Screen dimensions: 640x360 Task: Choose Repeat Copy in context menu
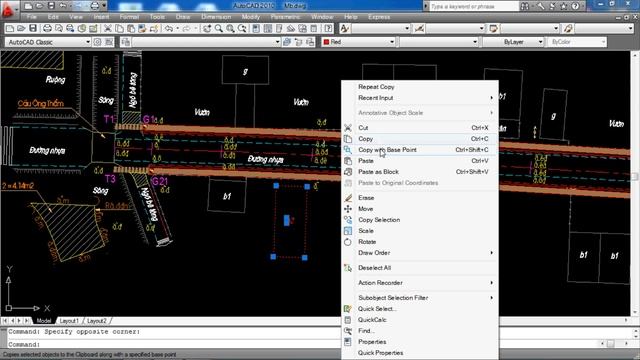pos(420,87)
